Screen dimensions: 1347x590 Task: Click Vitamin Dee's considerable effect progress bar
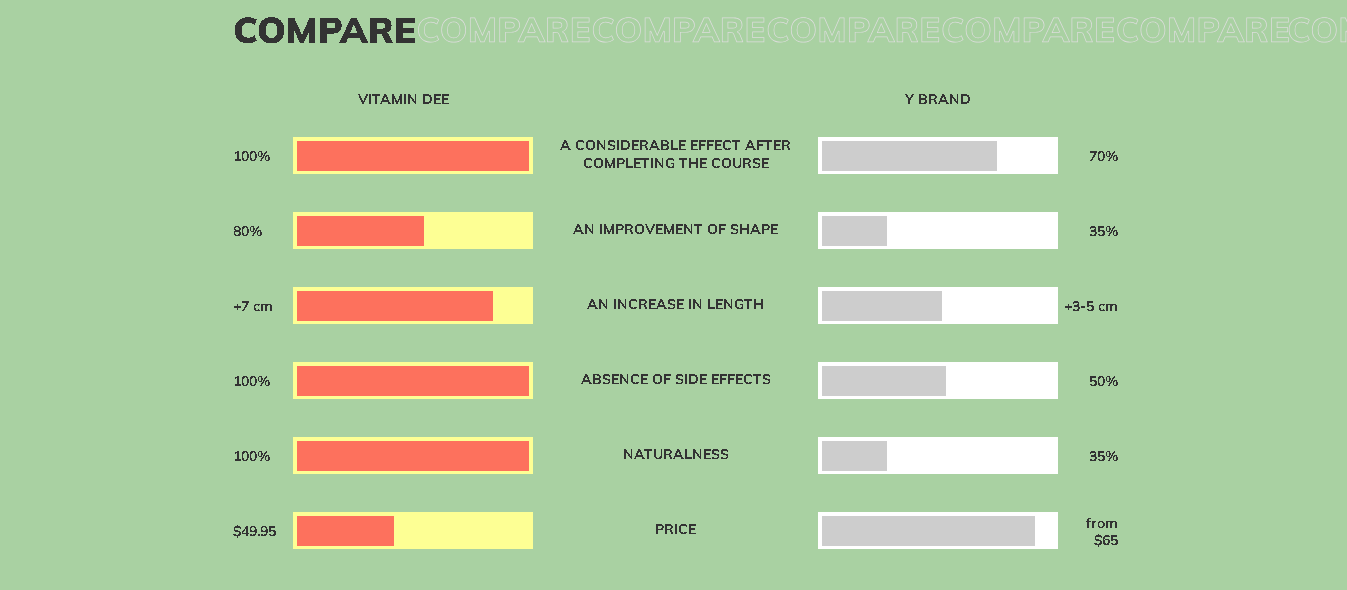coord(413,156)
